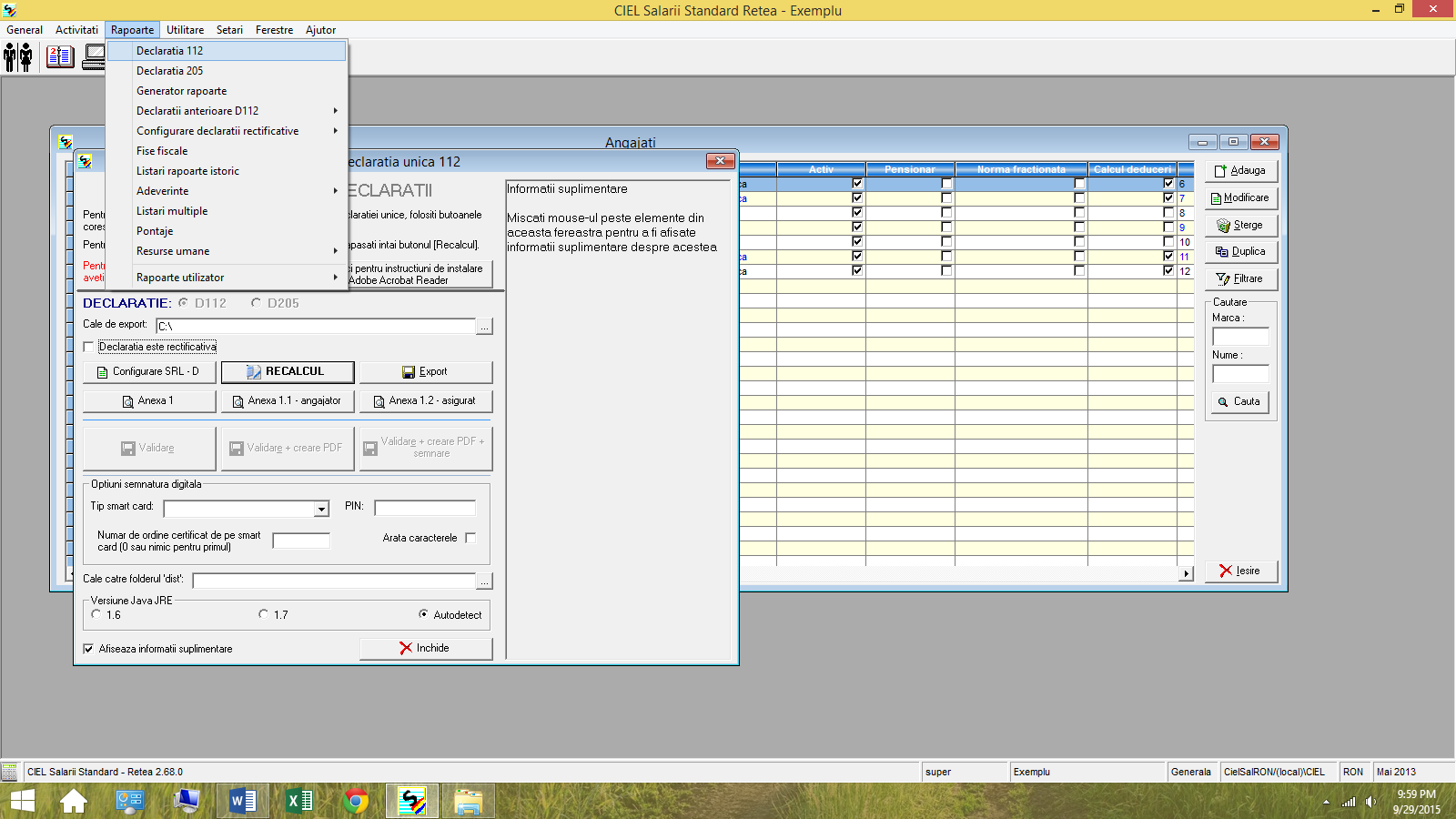Open Chrome from the taskbar
Viewport: 1456px width, 819px height.
[x=356, y=802]
